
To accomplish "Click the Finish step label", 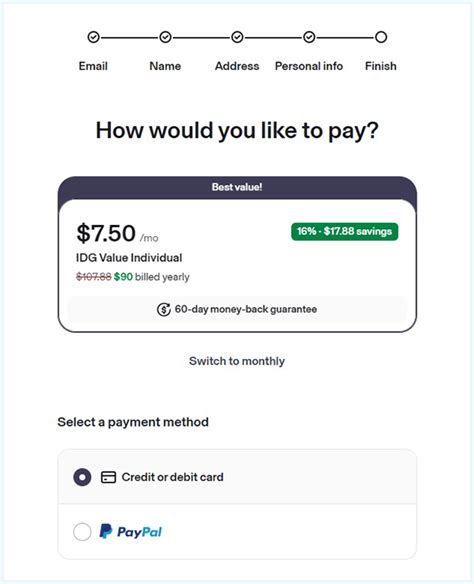I will click(x=381, y=66).
